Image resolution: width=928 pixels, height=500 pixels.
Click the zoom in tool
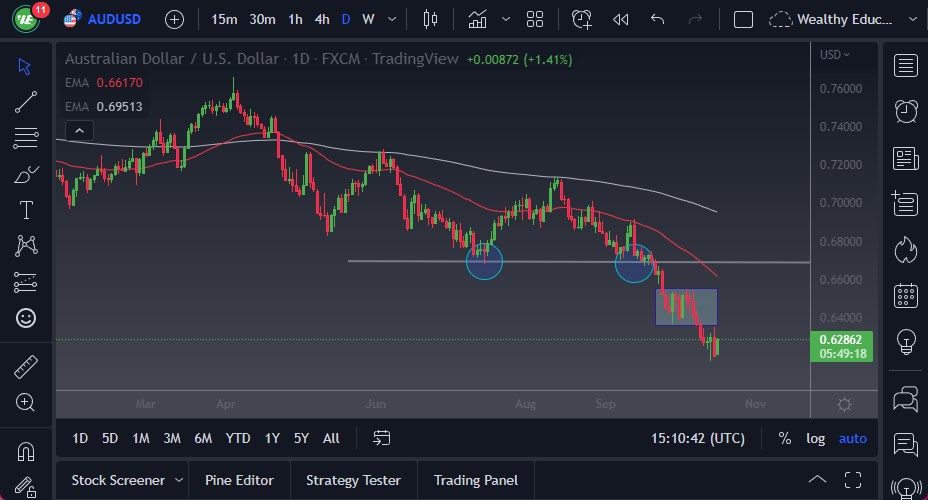pos(26,402)
